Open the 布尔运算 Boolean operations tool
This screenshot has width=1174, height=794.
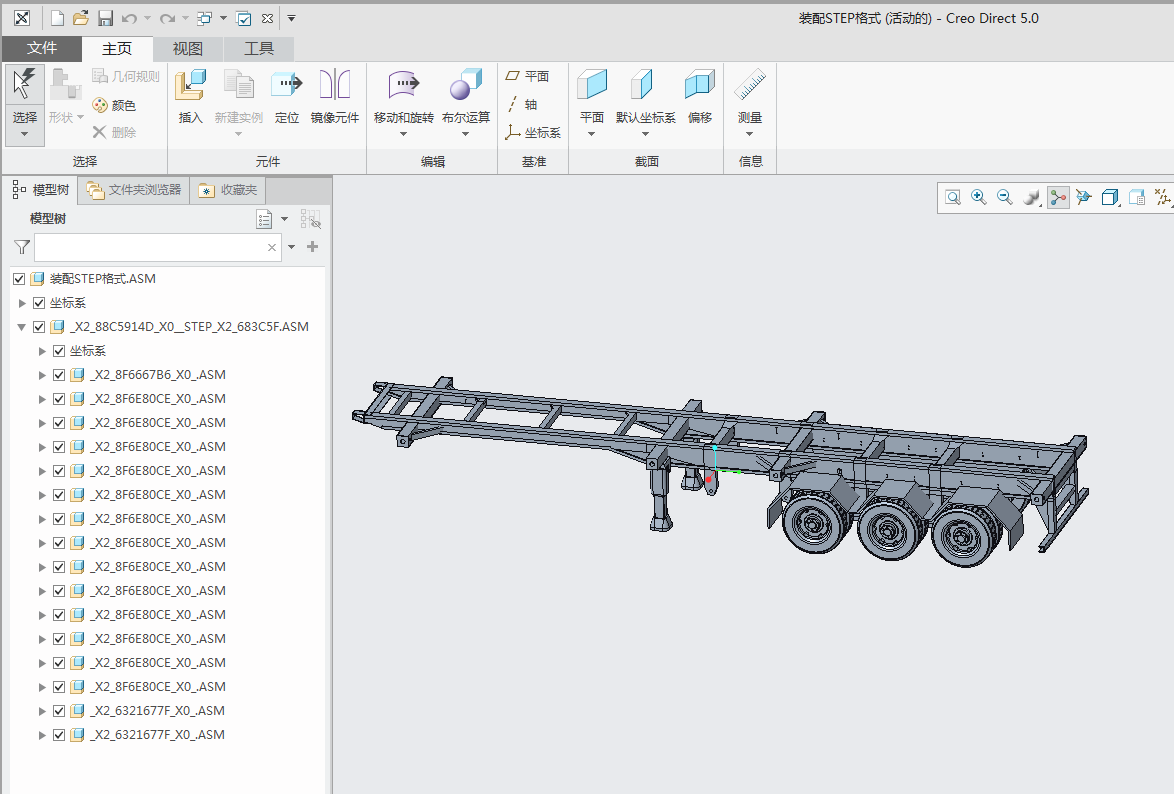[x=466, y=85]
